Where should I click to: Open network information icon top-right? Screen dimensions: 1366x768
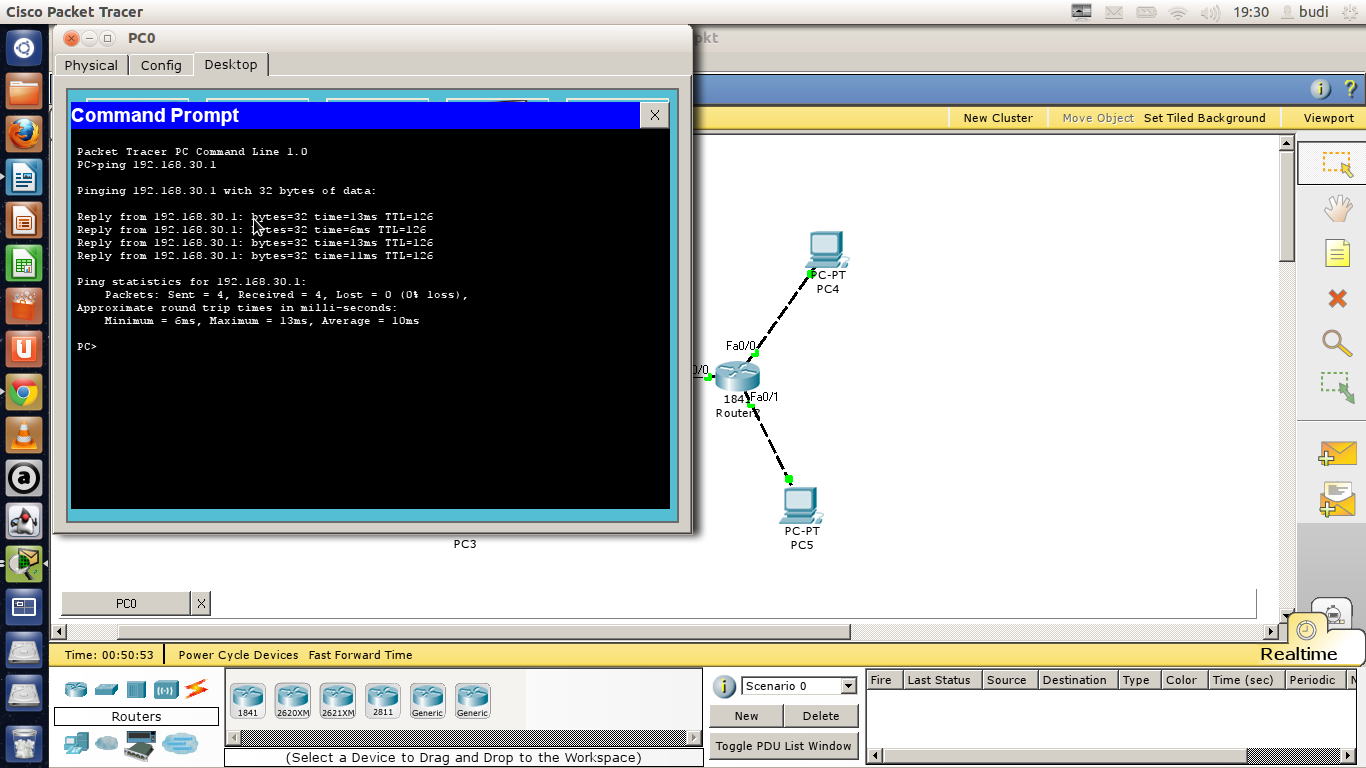(1321, 89)
